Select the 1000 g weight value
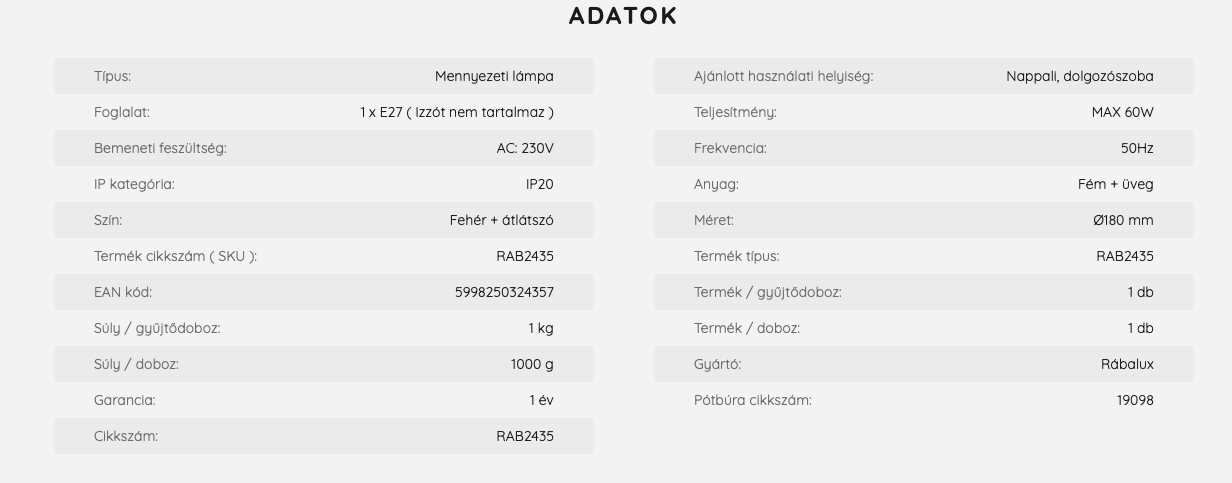 tap(532, 364)
